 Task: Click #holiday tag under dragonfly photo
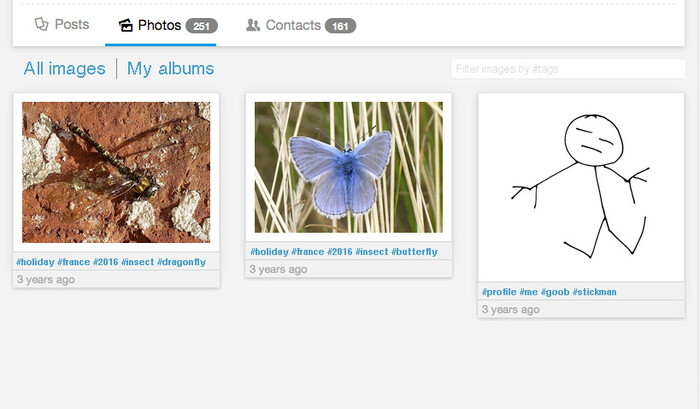[35, 262]
